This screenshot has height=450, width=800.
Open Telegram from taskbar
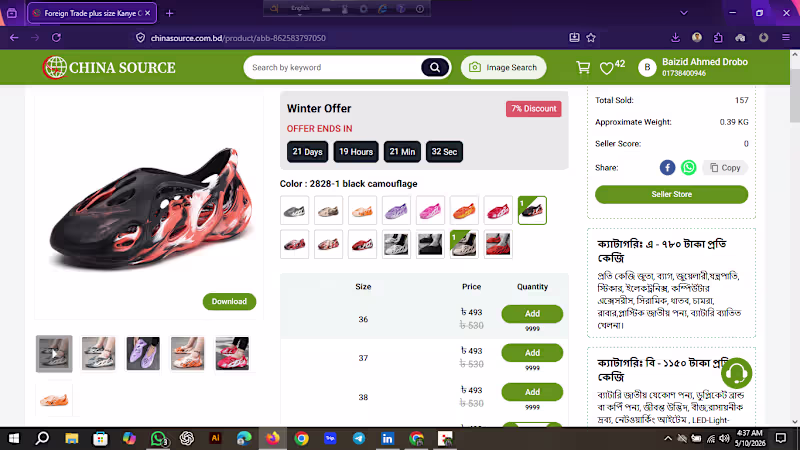click(x=359, y=438)
